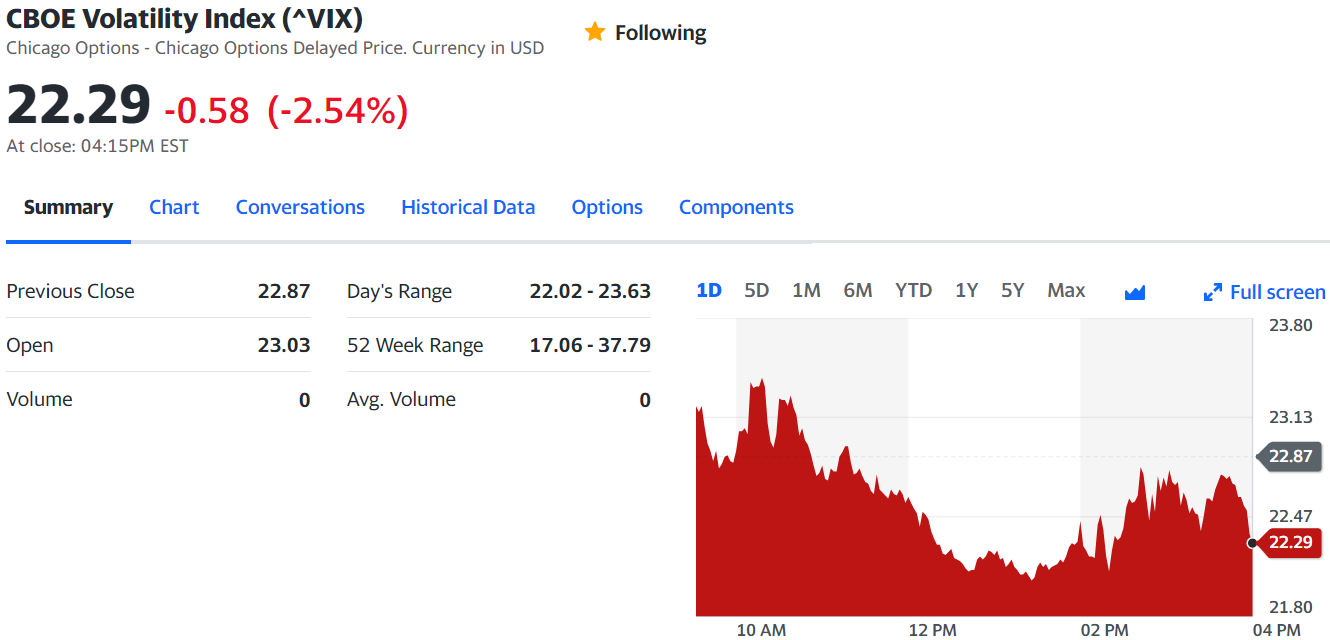
Task: Switch the chart to 6M range
Action: (x=858, y=290)
